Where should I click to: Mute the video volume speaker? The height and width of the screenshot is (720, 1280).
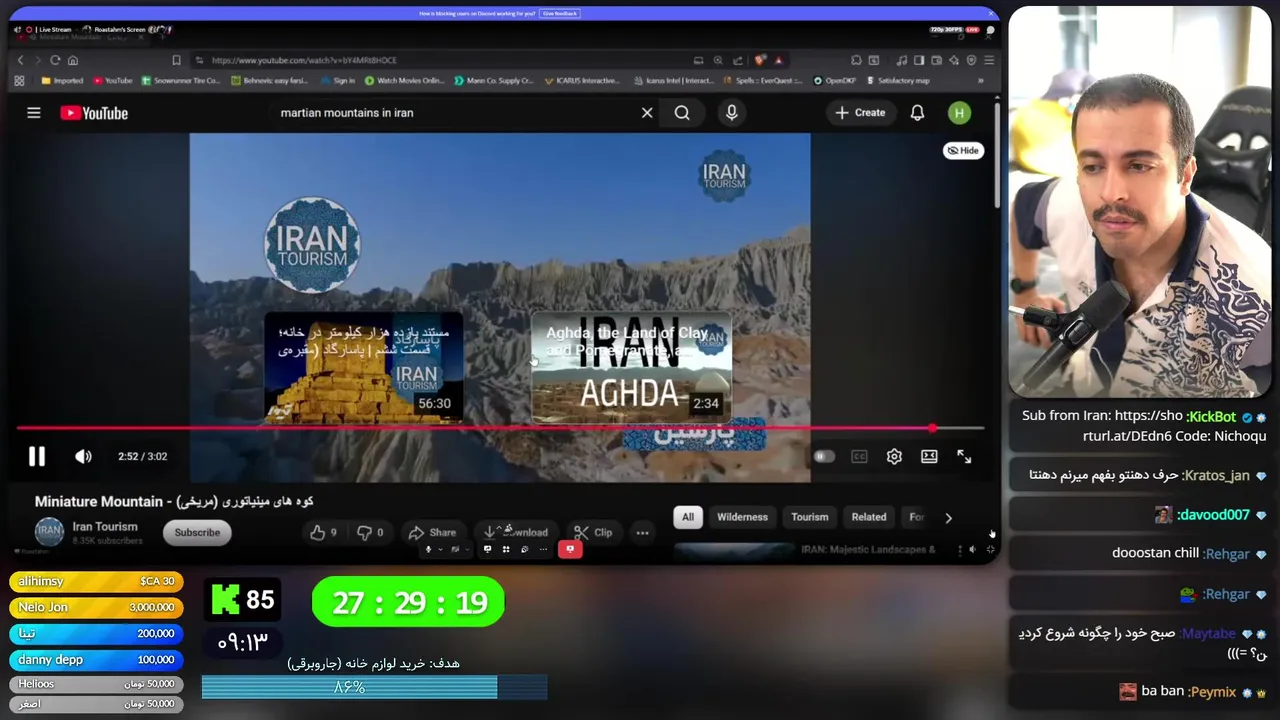(83, 456)
